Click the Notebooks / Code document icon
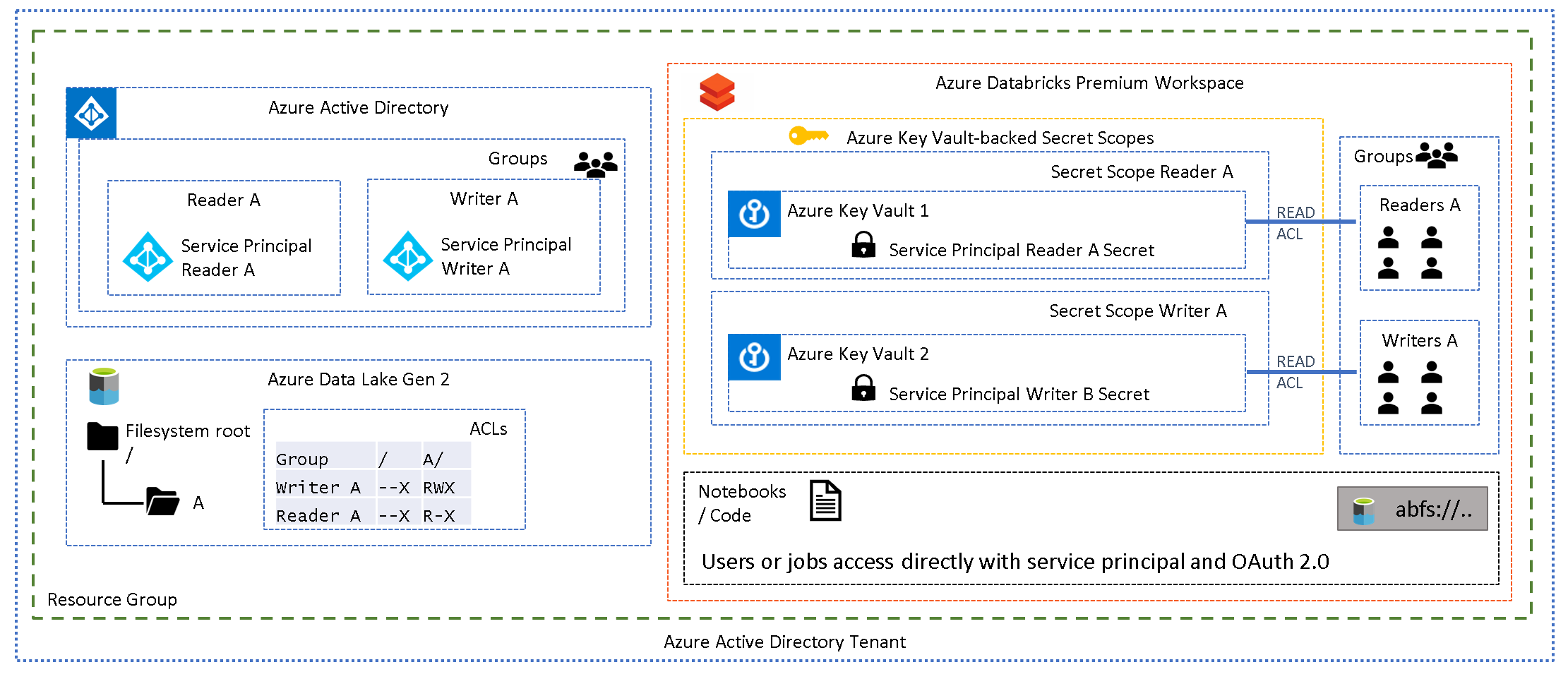This screenshot has height=679, width=1568. click(825, 500)
